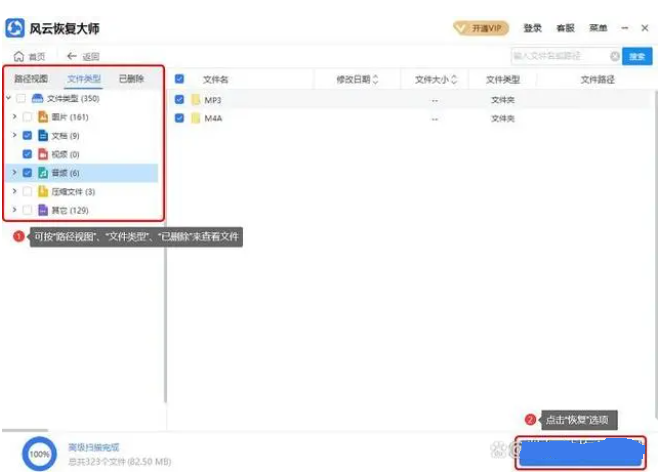Check the 图片 (161) checkbox
The image size is (660, 474).
pos(27,117)
